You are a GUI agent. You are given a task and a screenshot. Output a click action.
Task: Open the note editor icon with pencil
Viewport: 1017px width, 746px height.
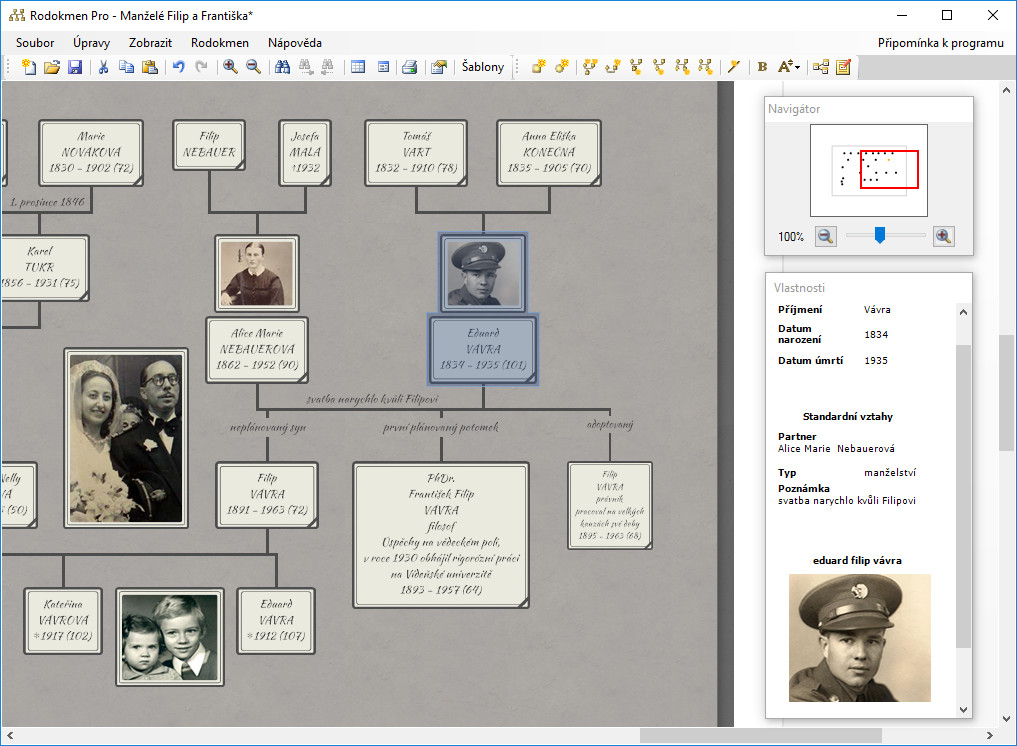point(843,67)
